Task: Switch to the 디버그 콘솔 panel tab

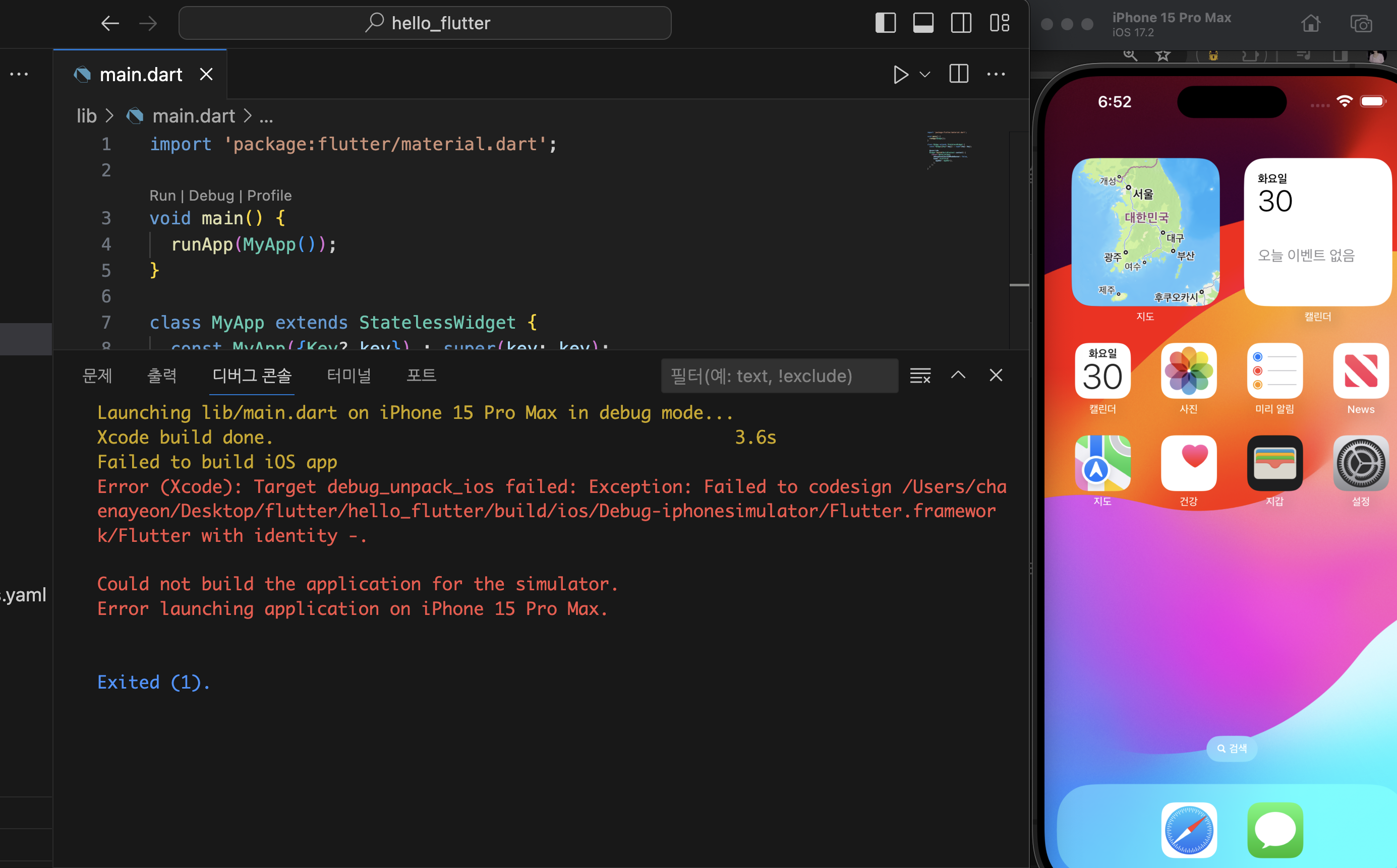Action: pos(252,376)
